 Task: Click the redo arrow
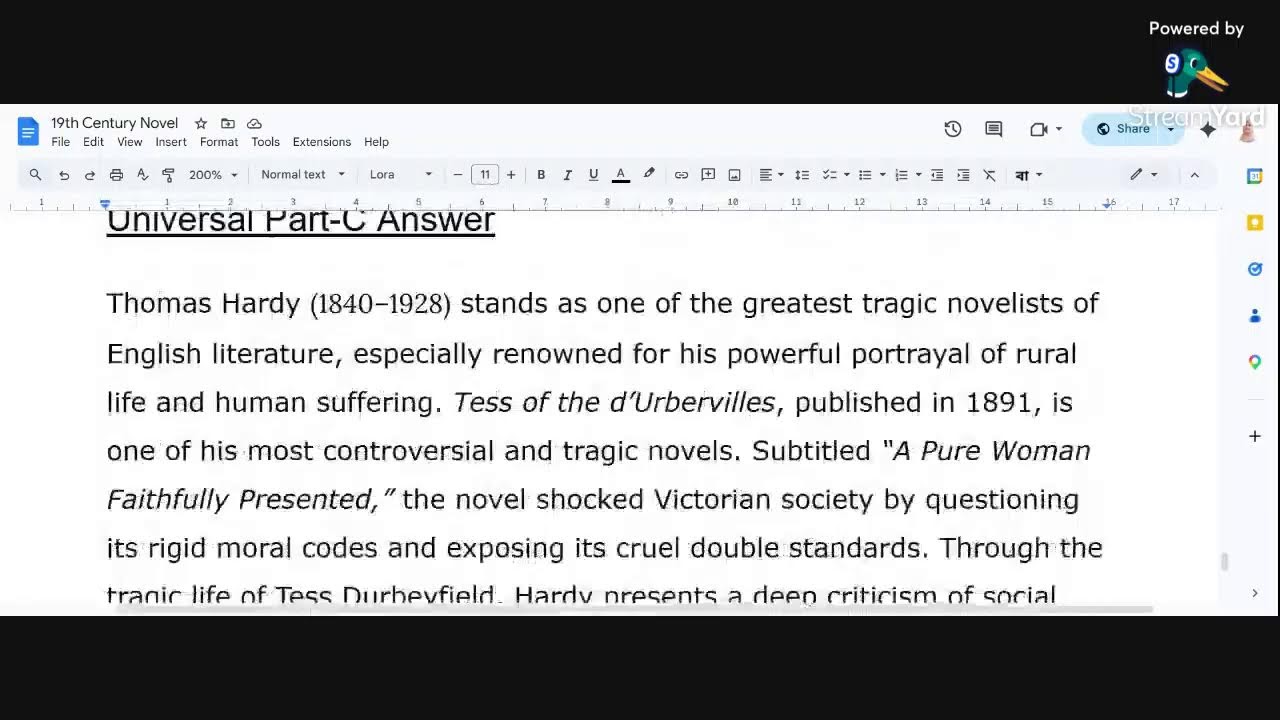90,175
